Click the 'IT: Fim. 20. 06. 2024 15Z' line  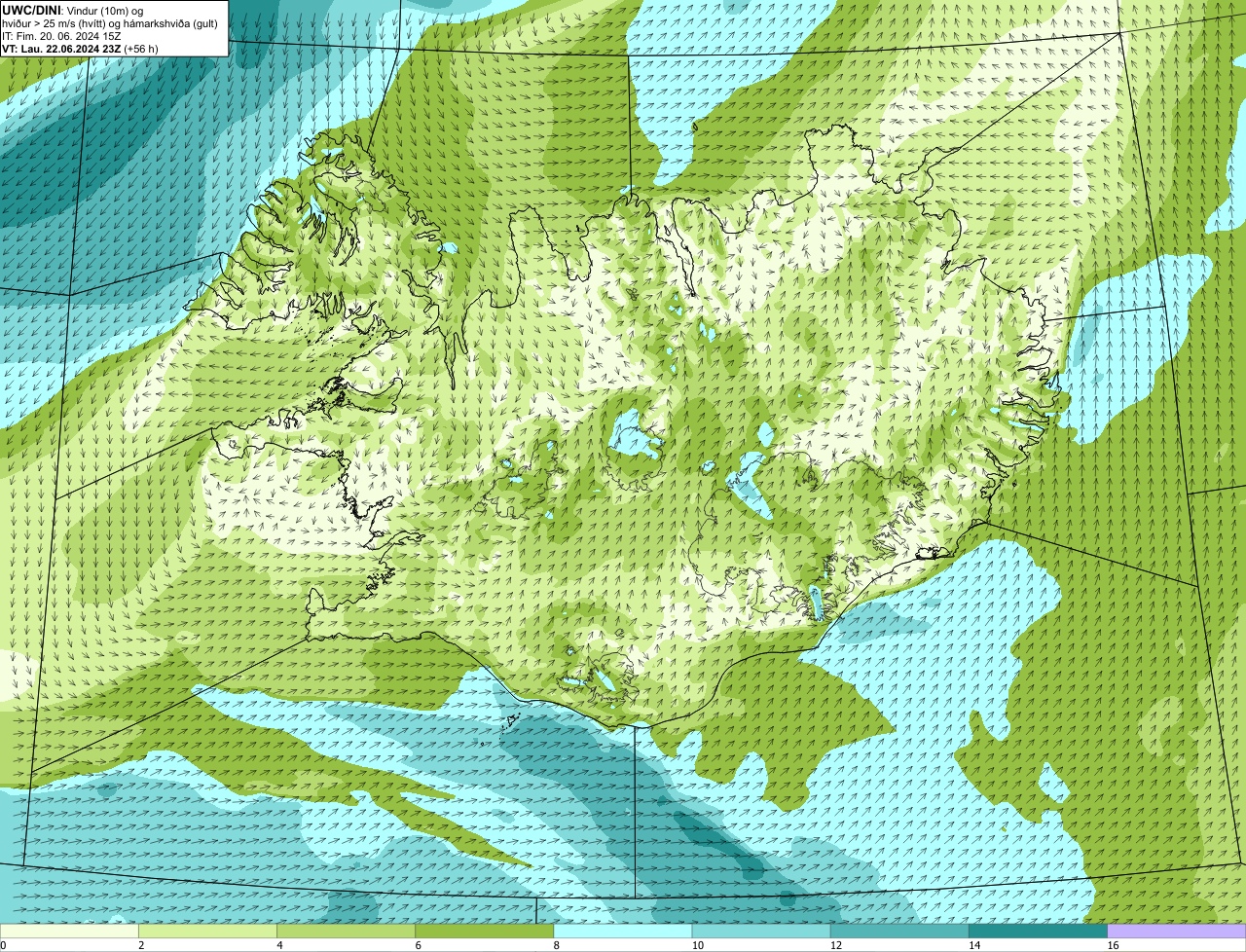coord(61,36)
